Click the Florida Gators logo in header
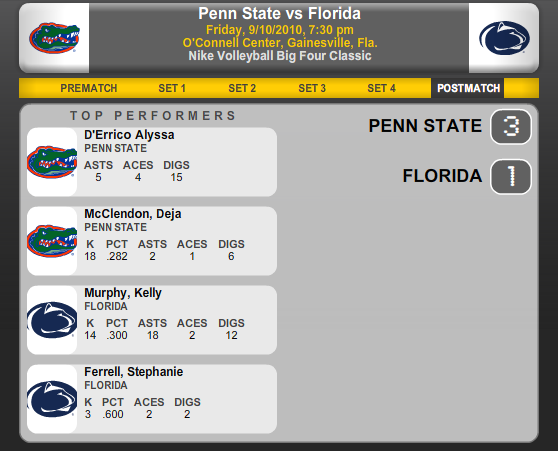This screenshot has width=558, height=451. [x=54, y=38]
